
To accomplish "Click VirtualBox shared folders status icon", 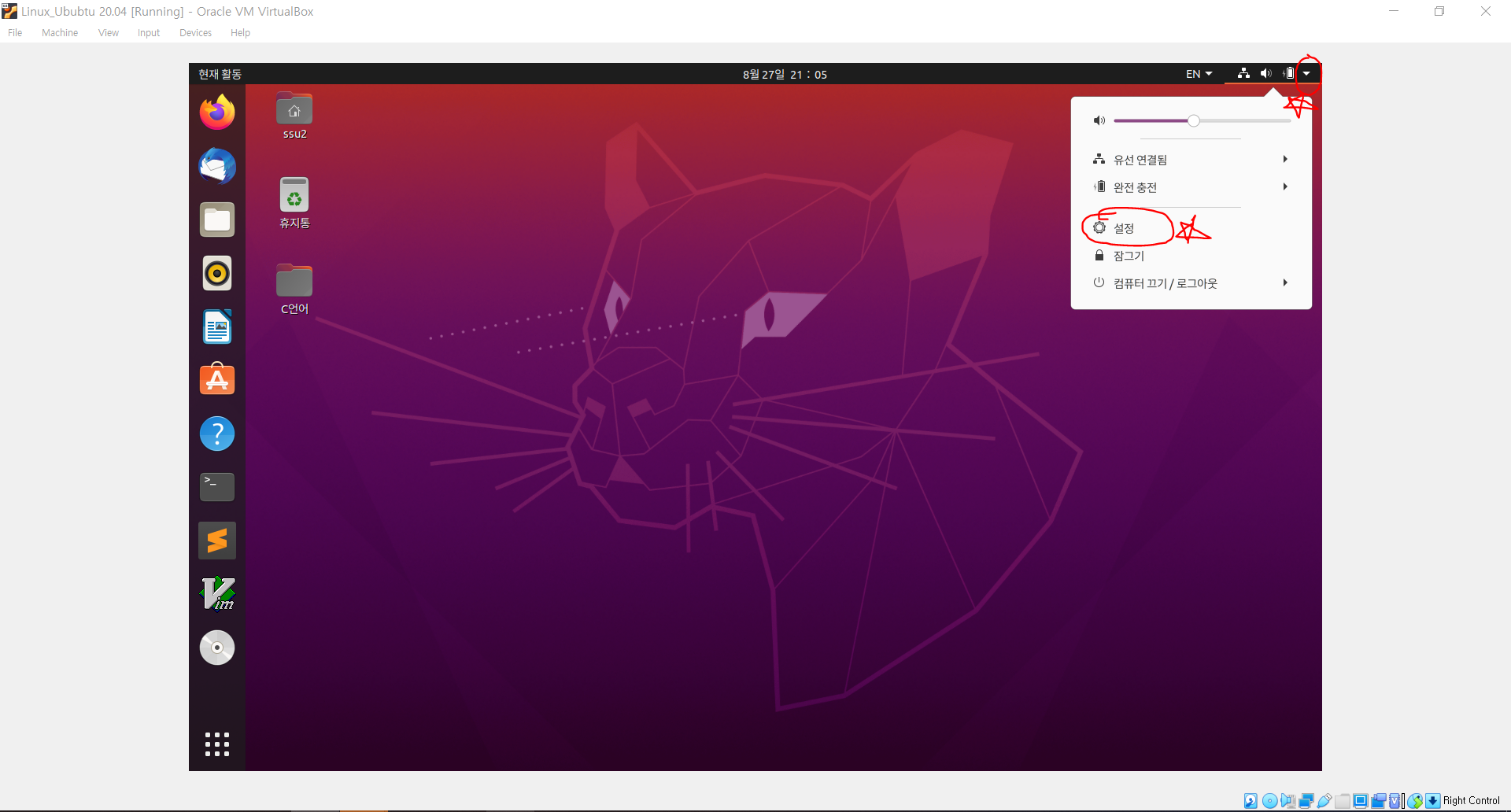I will click(x=1343, y=801).
